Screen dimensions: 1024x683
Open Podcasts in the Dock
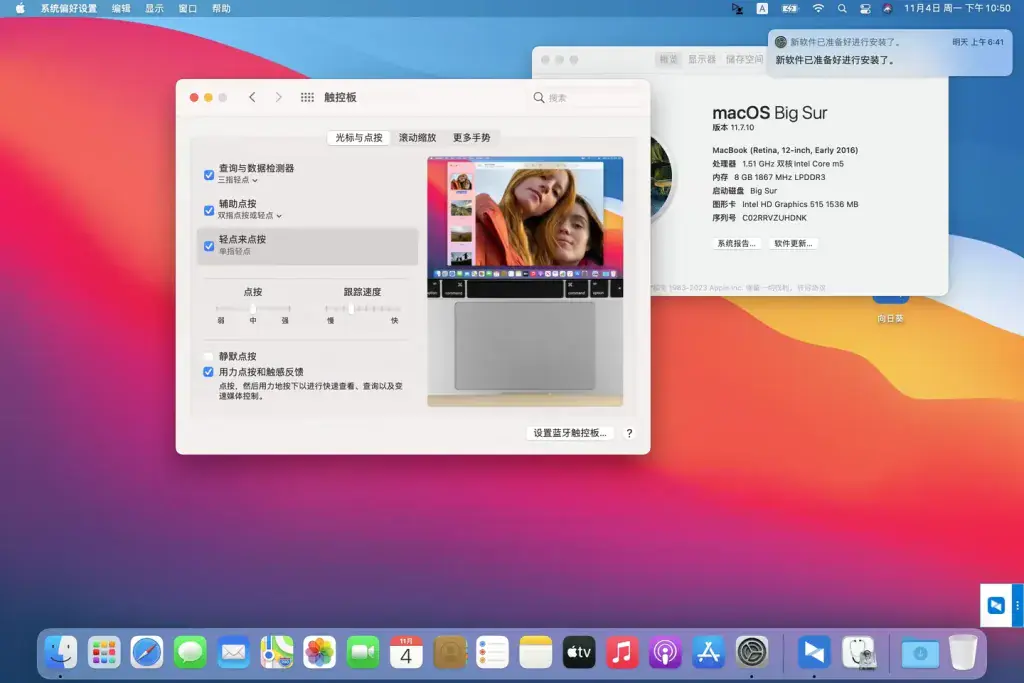tap(665, 652)
